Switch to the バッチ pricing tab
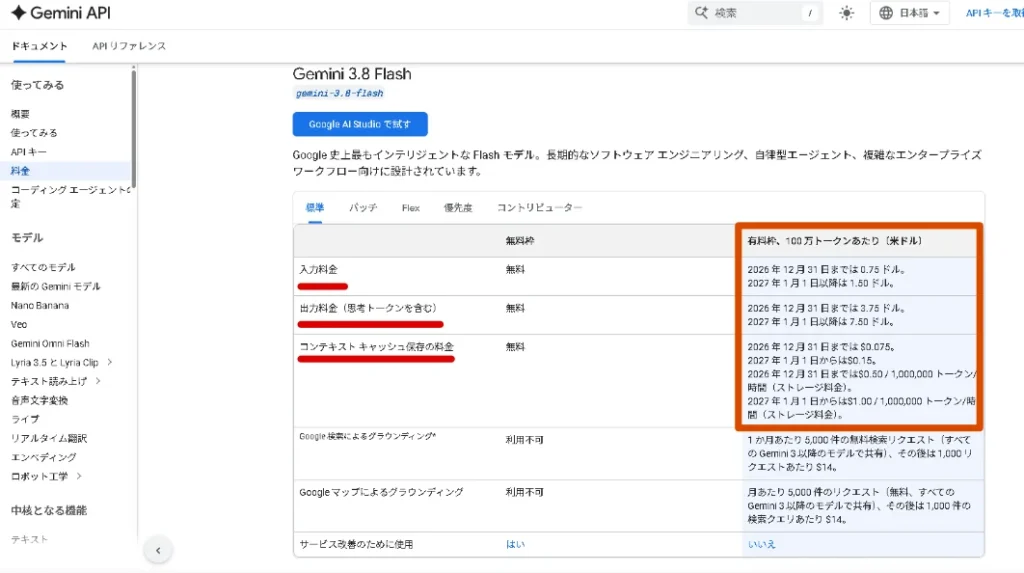Screen dimensions: 1024x573 pyautogui.click(x=363, y=208)
